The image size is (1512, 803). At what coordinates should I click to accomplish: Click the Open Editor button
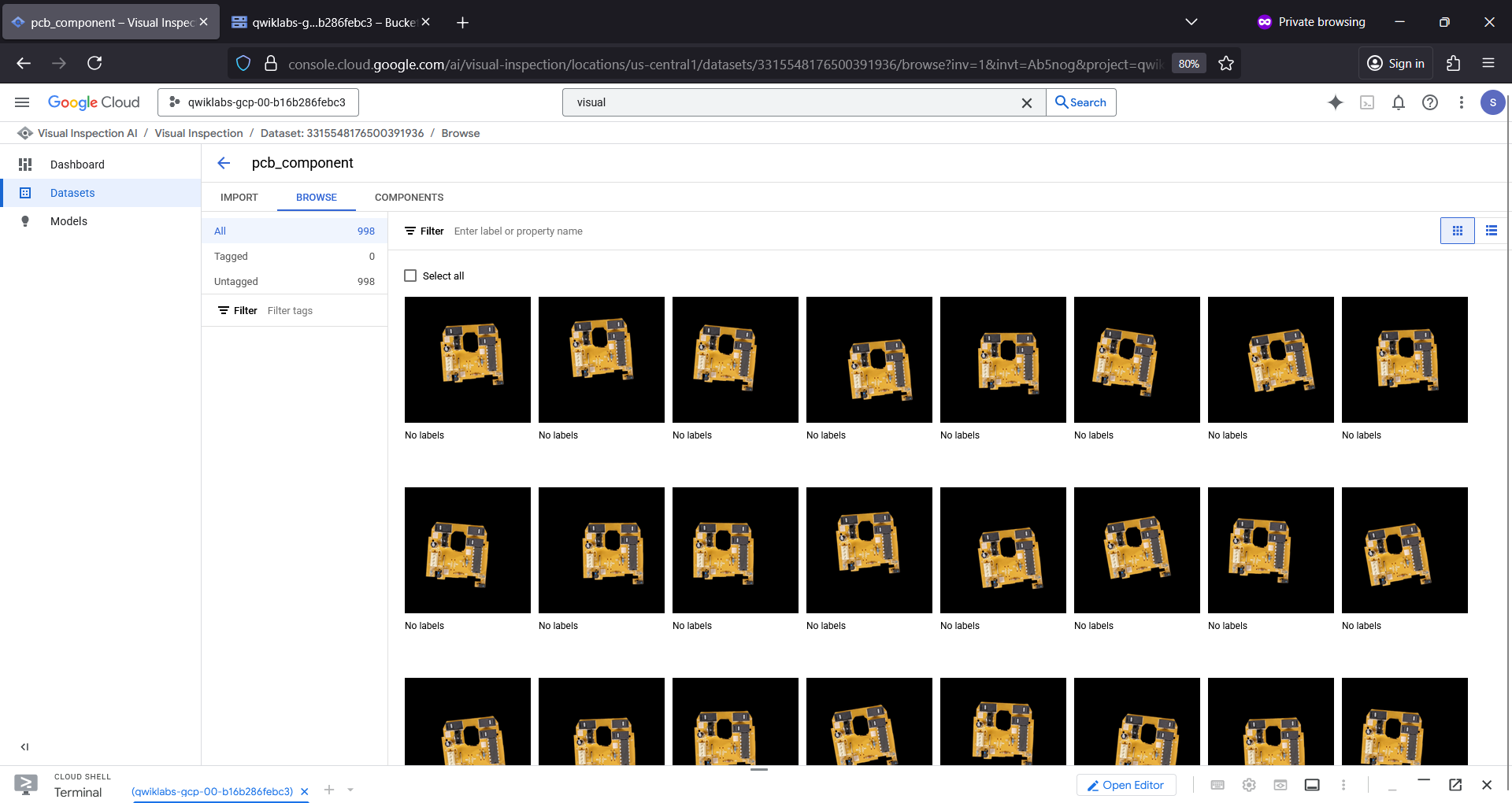click(1126, 785)
